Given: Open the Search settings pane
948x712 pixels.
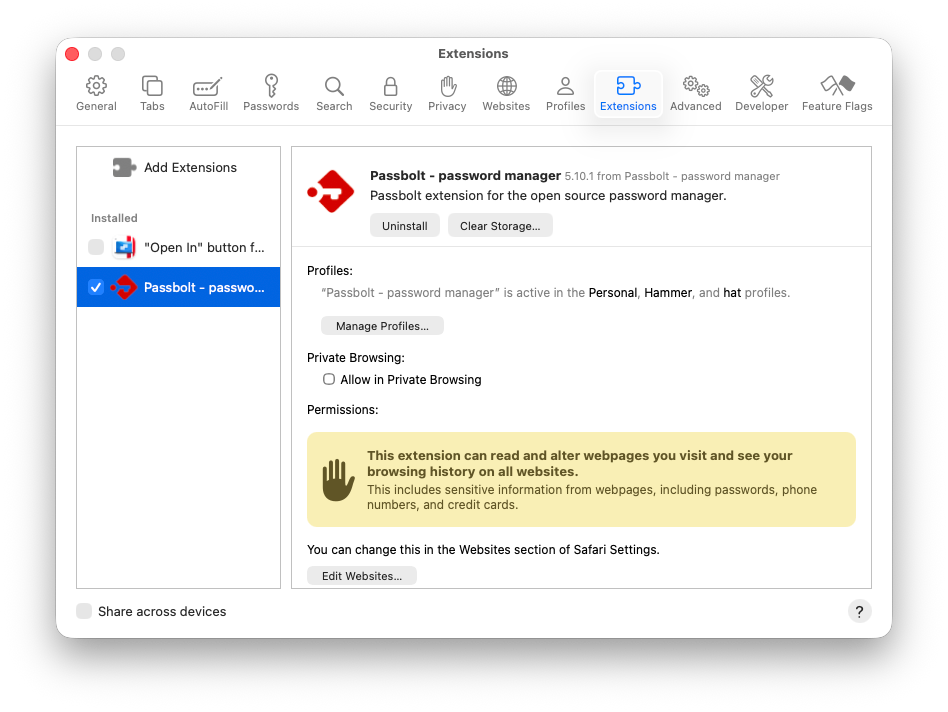Looking at the screenshot, I should point(334,94).
